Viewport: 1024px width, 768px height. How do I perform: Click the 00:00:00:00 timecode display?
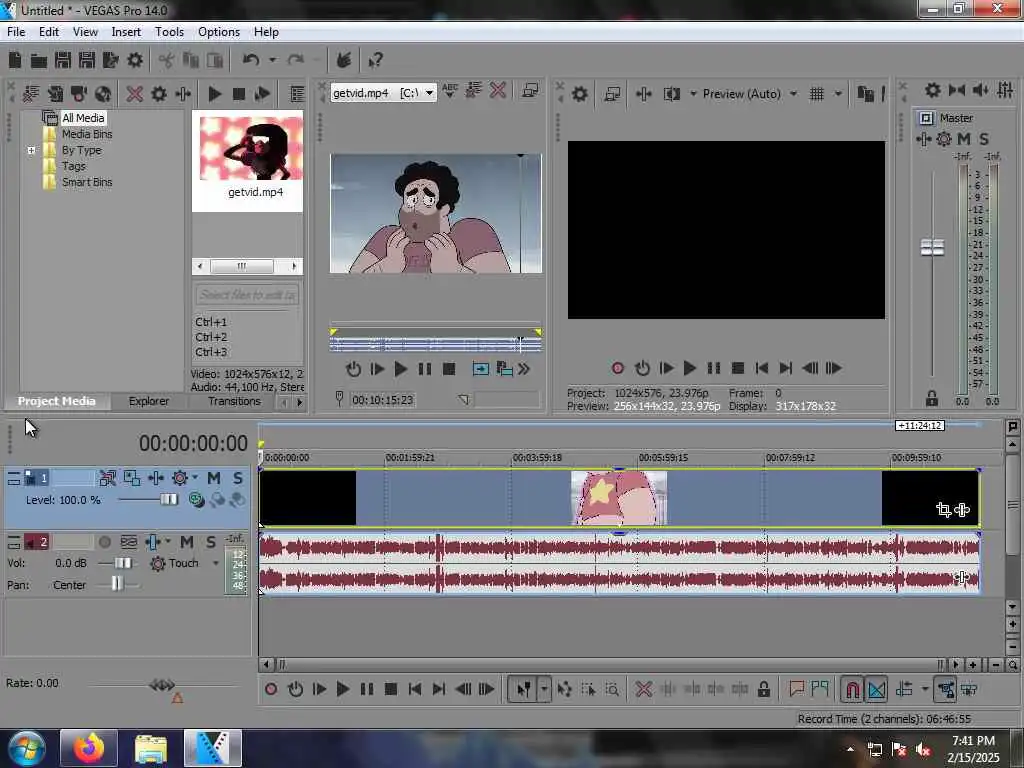193,443
